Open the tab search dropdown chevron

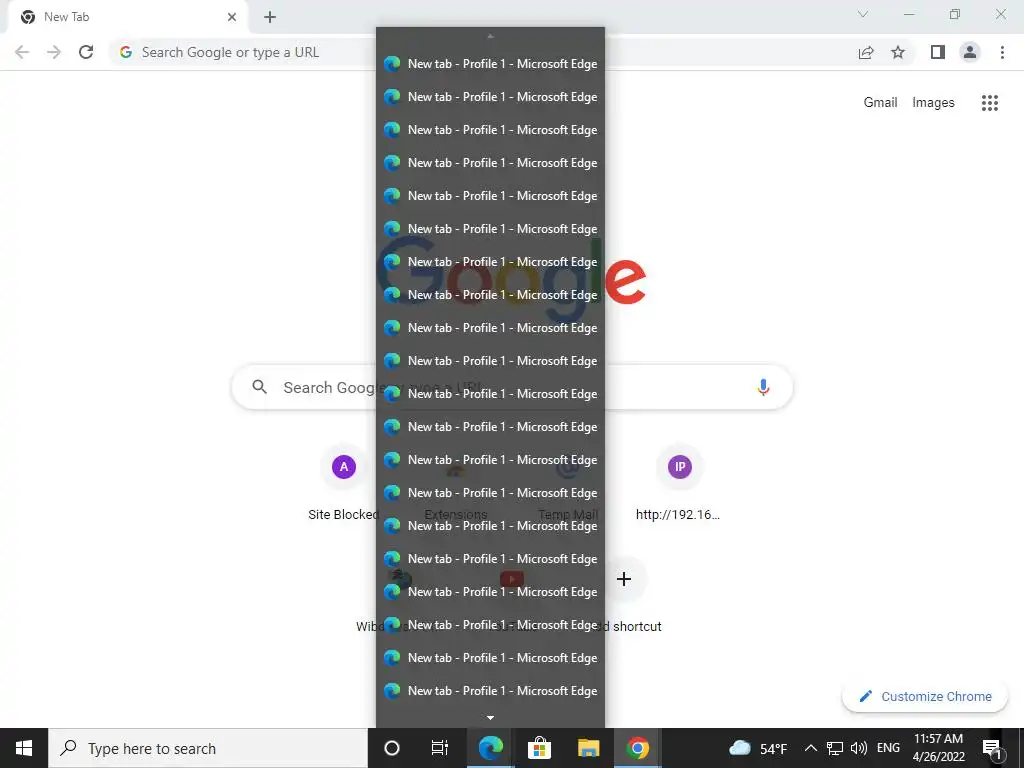click(x=863, y=14)
